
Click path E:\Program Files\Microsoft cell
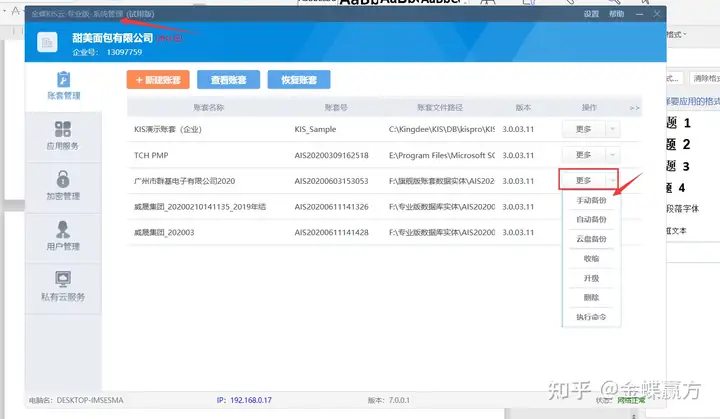tap(442, 155)
